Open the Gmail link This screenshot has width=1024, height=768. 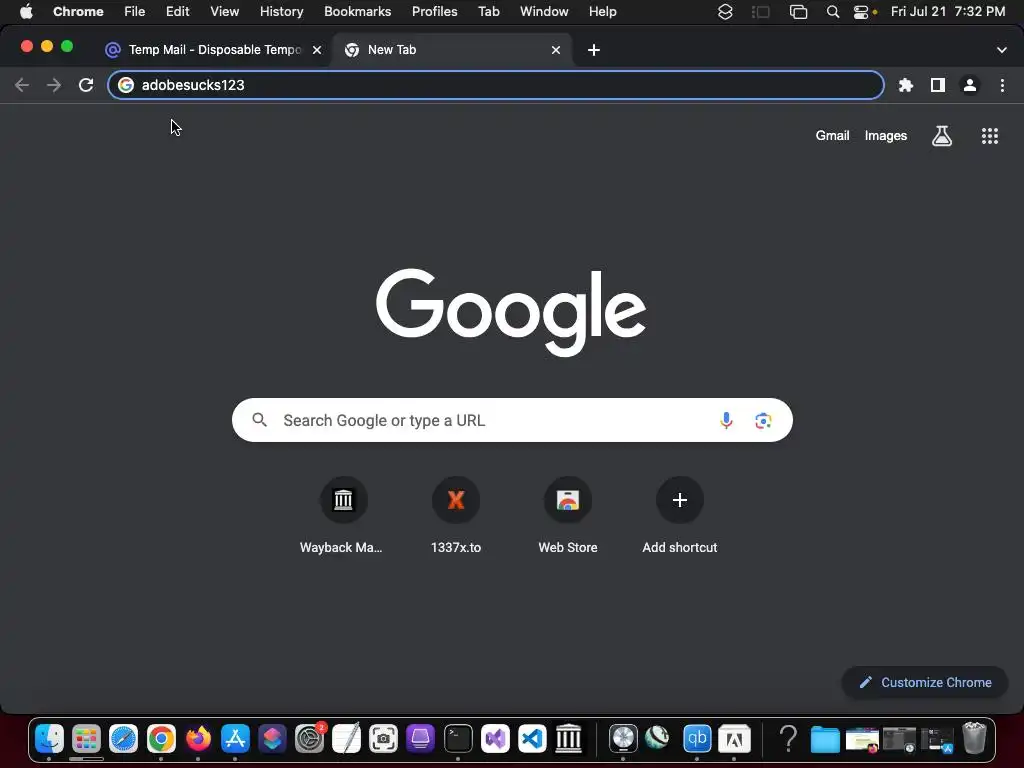coord(832,136)
